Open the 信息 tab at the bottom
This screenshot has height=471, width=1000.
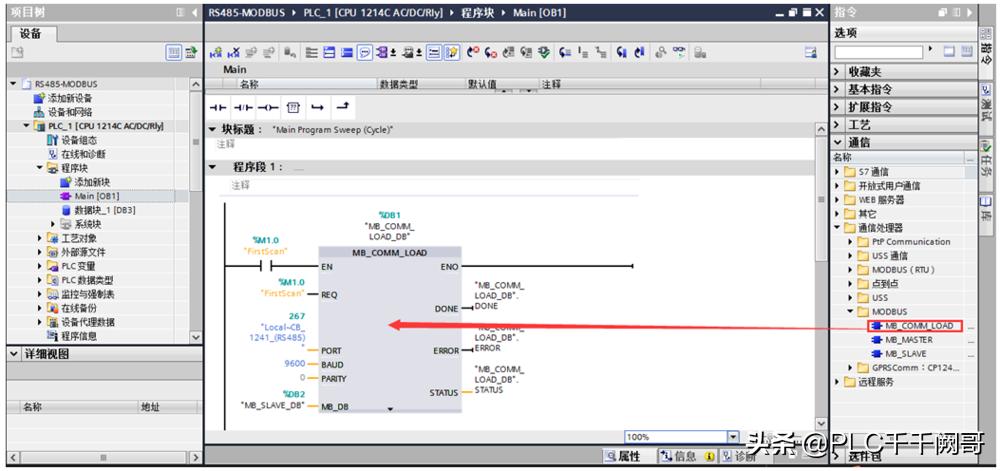677,457
